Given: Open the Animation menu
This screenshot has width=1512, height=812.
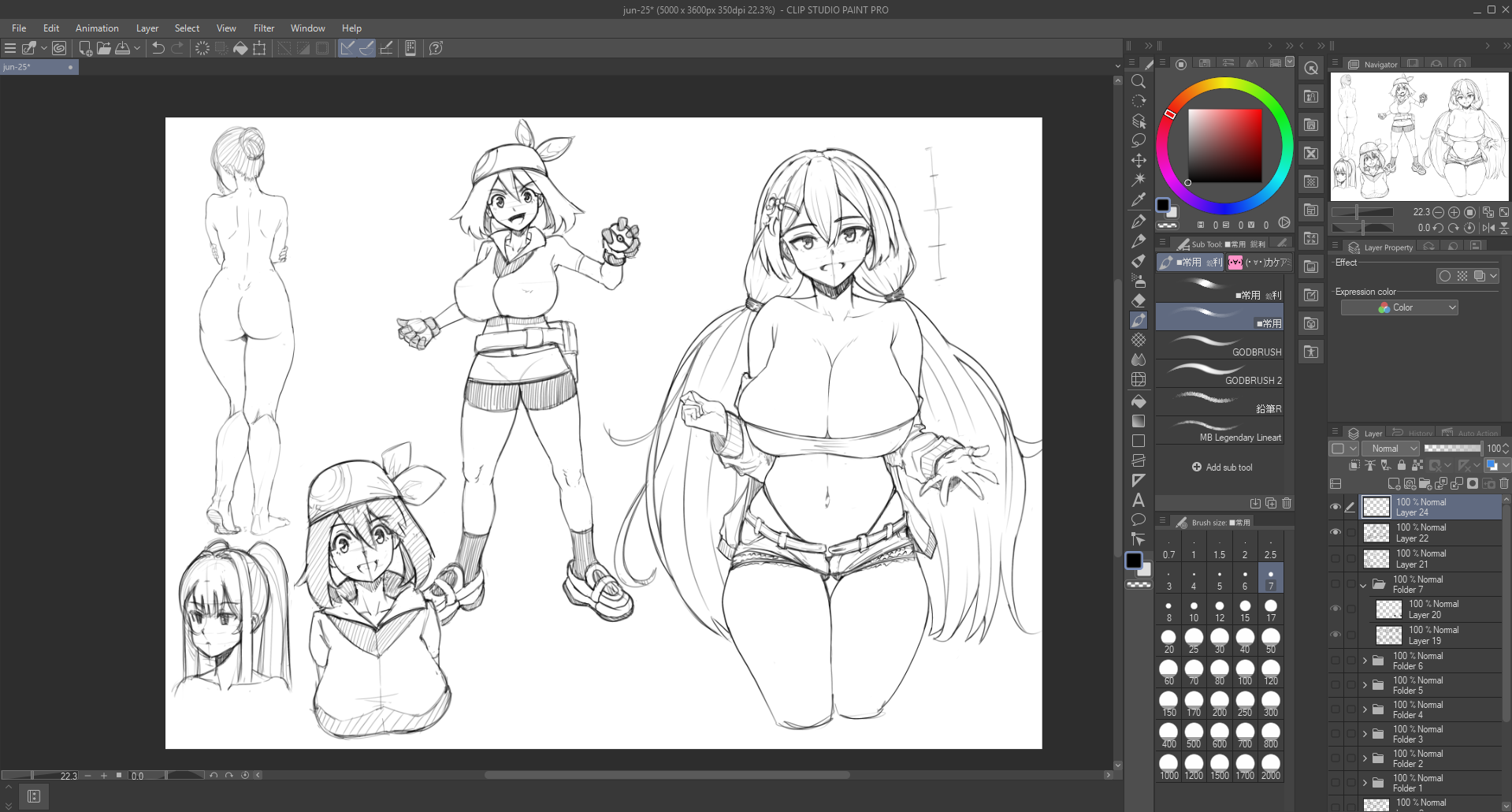Looking at the screenshot, I should pos(97,28).
